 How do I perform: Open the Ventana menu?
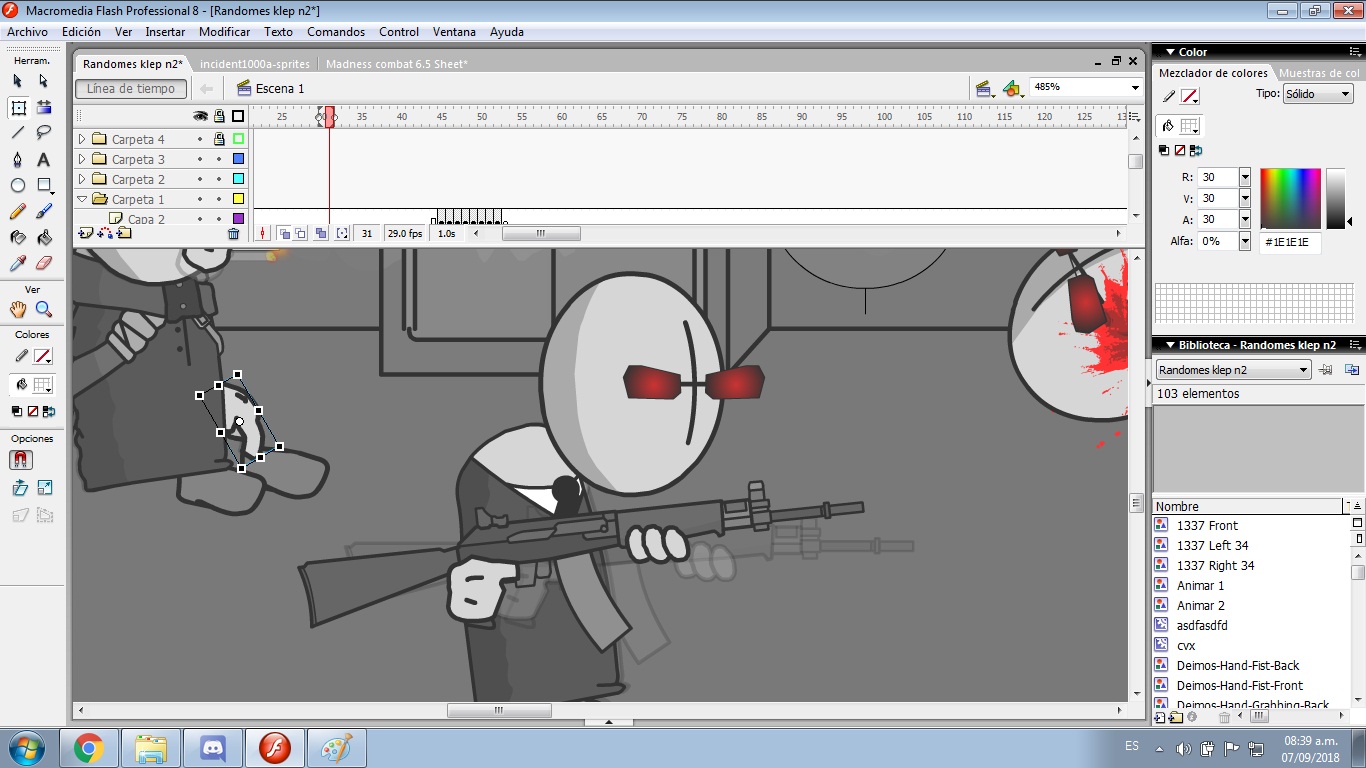(454, 32)
